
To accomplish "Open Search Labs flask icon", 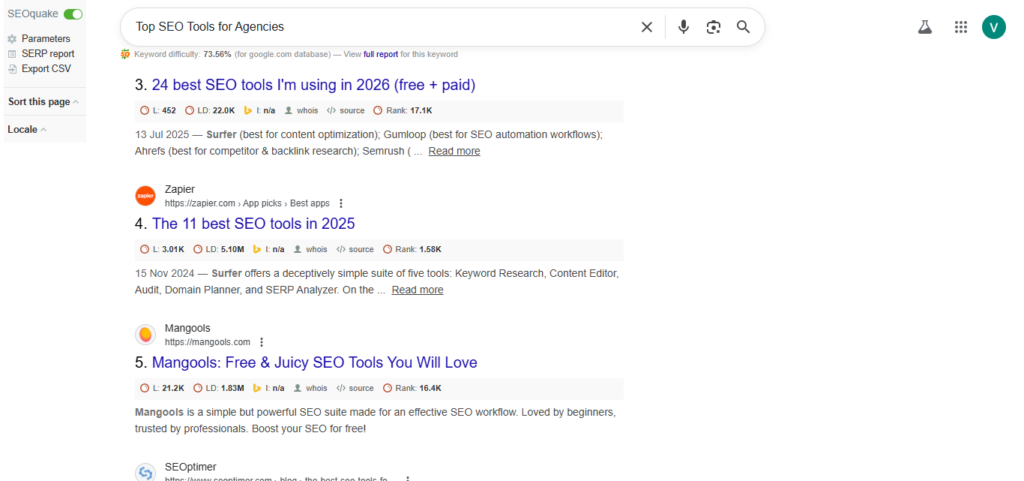I will [x=924, y=27].
